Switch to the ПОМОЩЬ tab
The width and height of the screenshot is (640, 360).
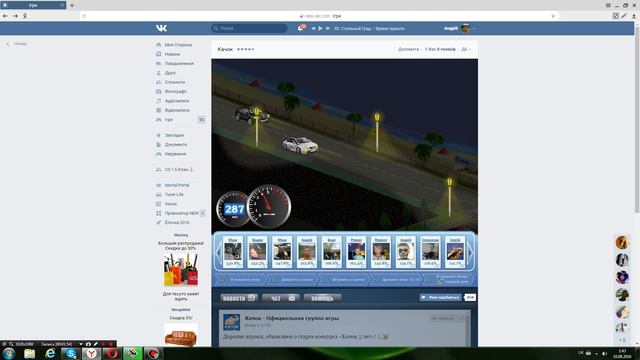click(322, 298)
